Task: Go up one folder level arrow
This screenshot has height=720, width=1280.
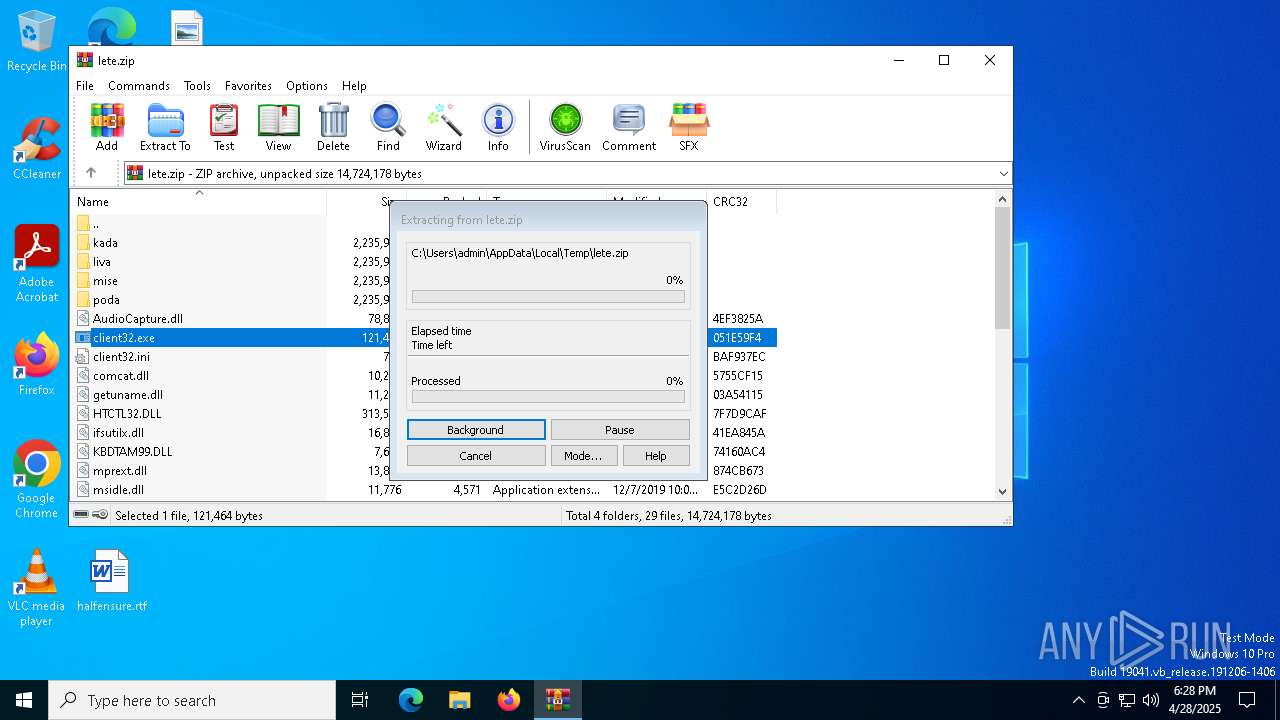Action: (91, 173)
